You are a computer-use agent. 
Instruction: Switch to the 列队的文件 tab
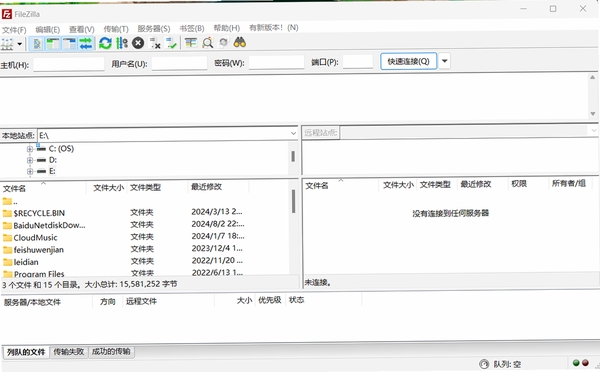click(26, 352)
